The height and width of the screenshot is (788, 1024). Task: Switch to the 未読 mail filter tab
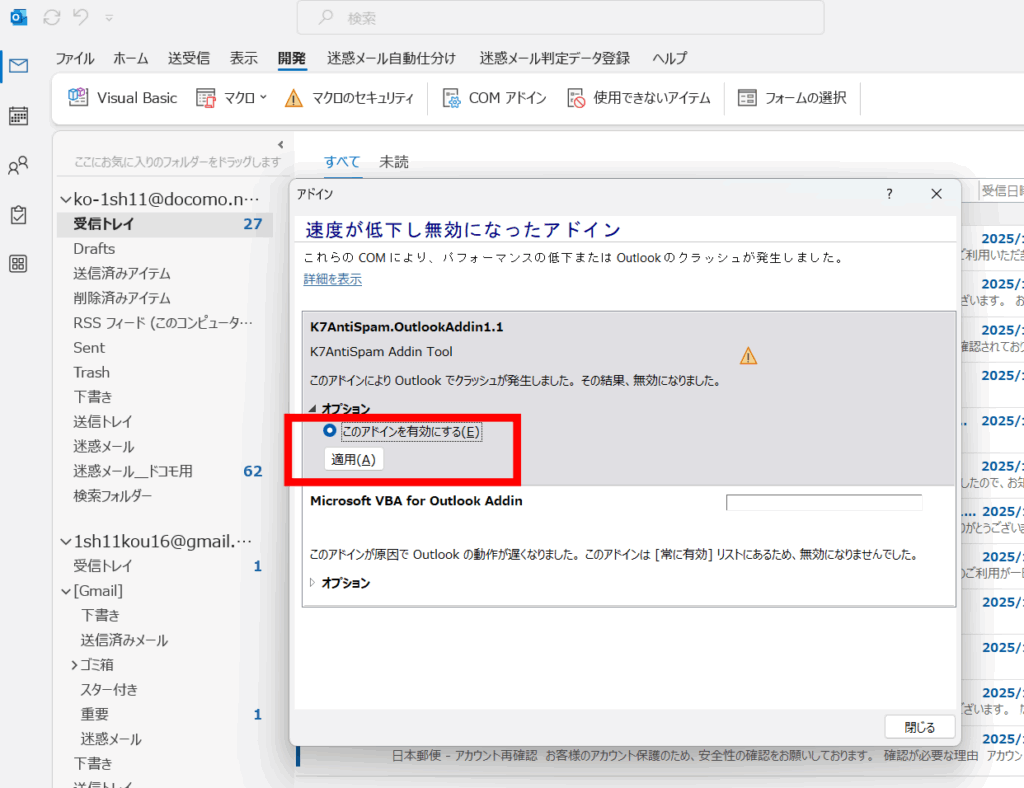click(394, 162)
